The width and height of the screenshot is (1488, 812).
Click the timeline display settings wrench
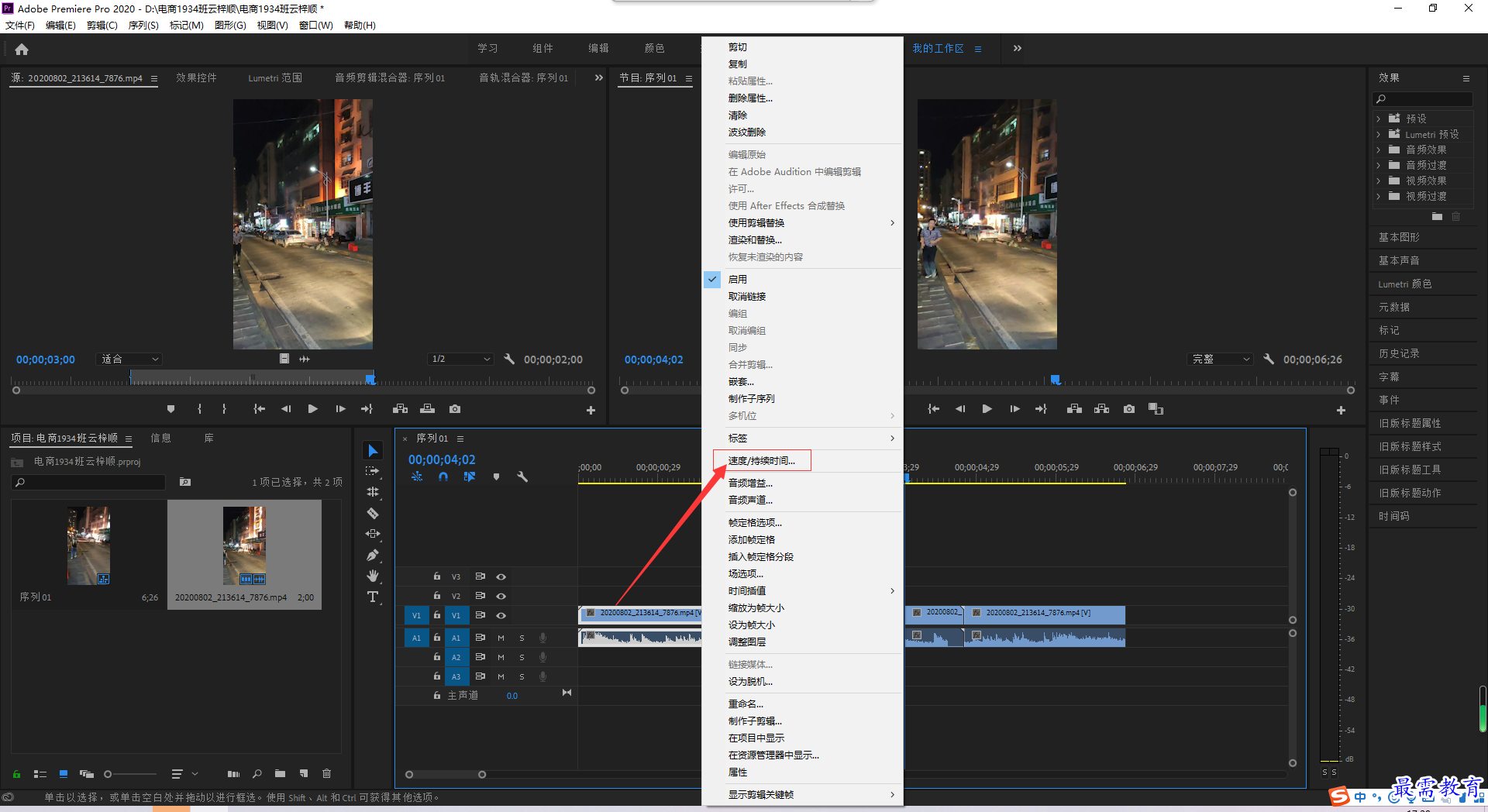[x=522, y=477]
